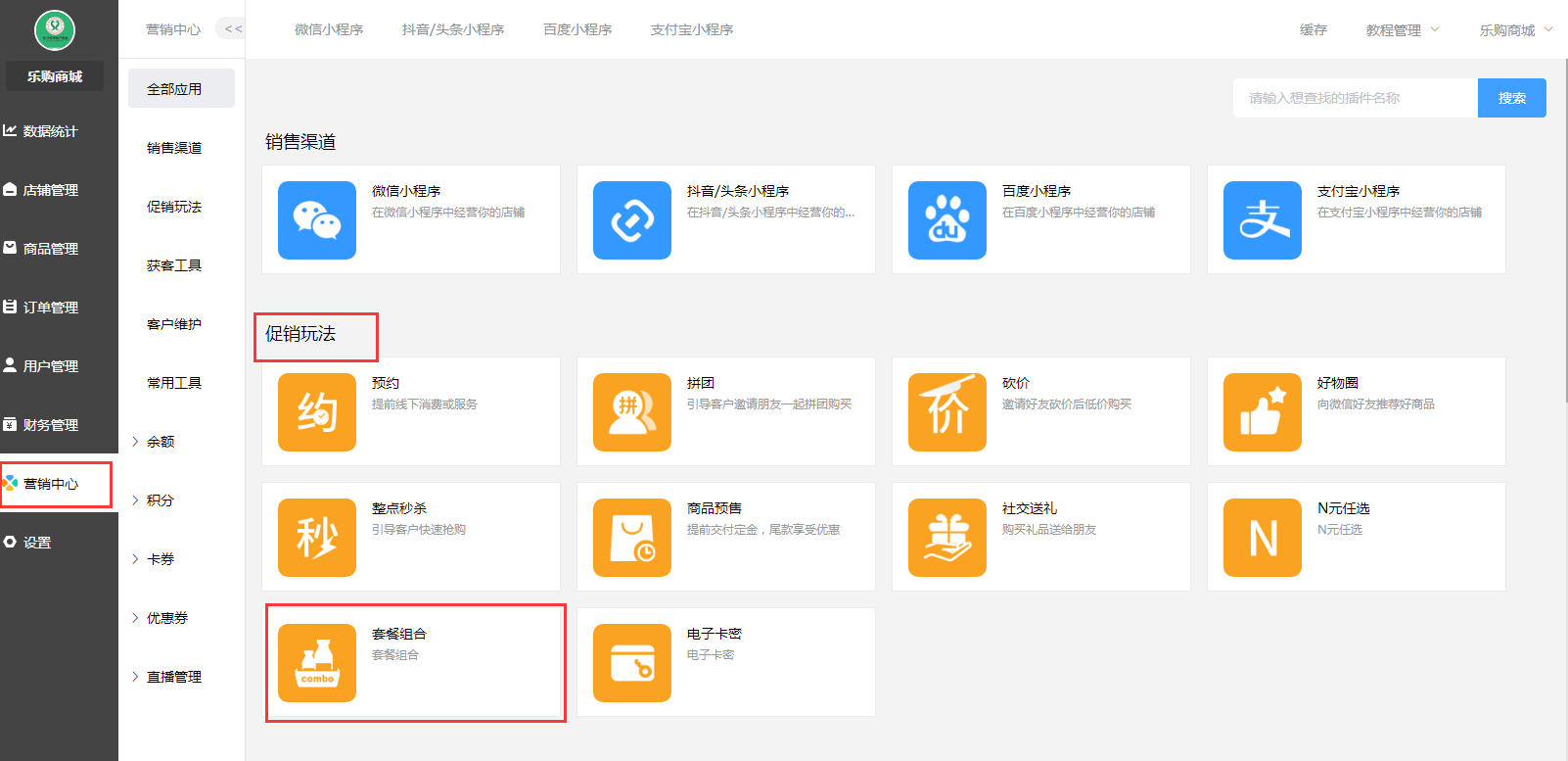Click the 乐购商城 store name button
Image resolution: width=1568 pixels, height=761 pixels.
pos(55,76)
